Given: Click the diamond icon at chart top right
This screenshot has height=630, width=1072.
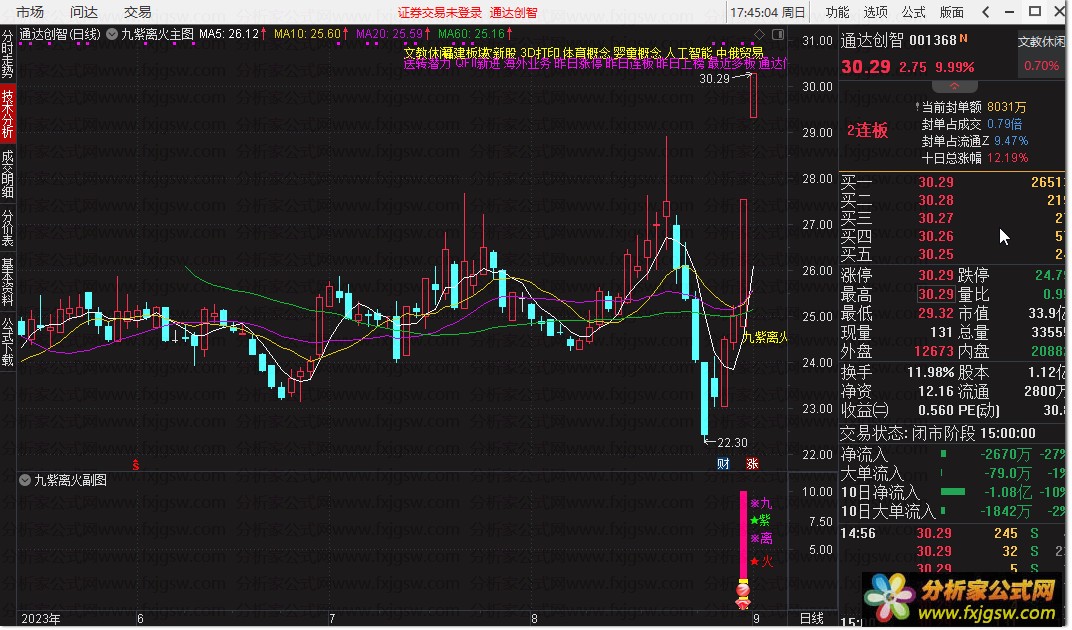Looking at the screenshot, I should click(759, 34).
